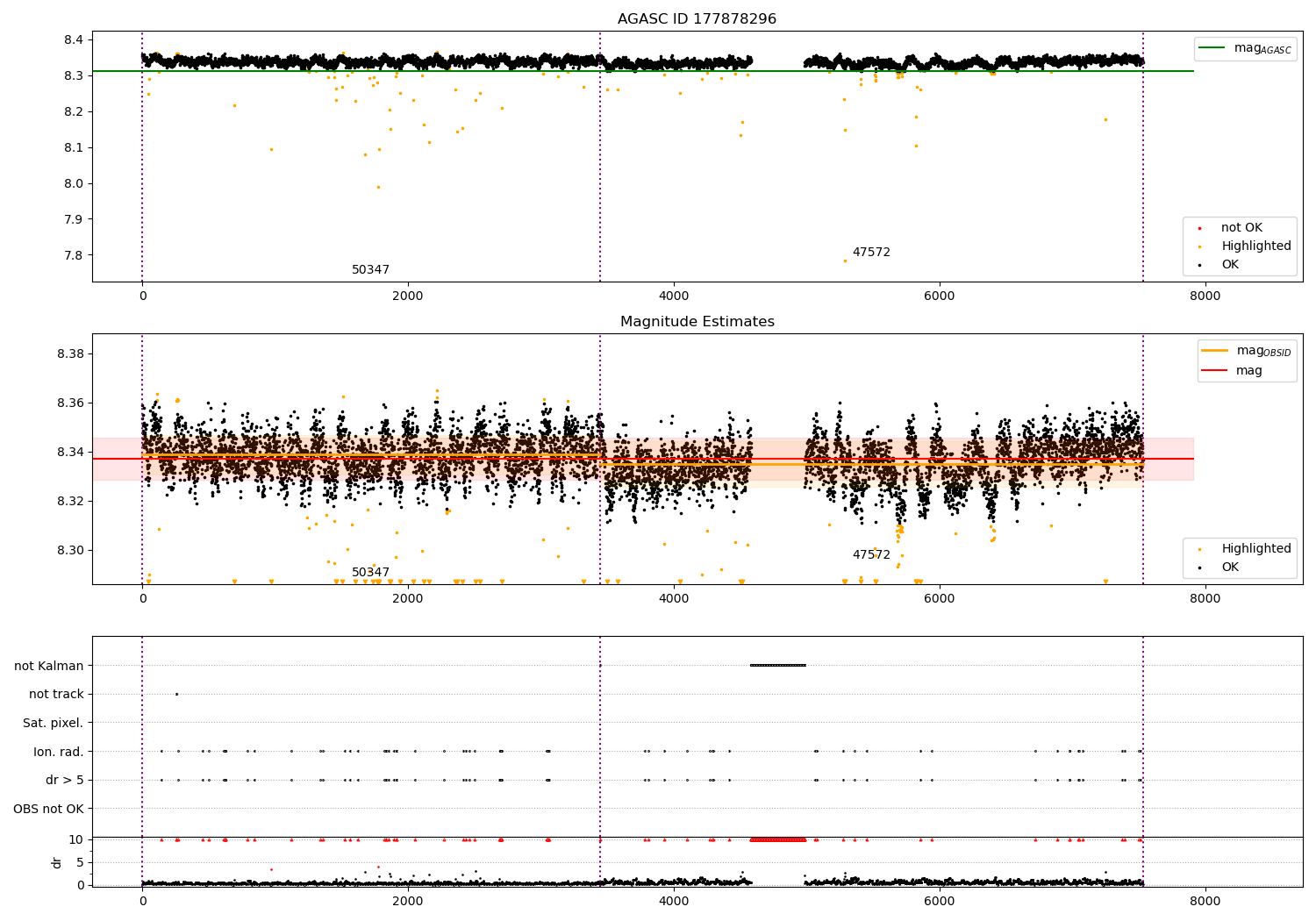The image size is (1316, 921).
Task: Click the 6000 x-tick under the AGASC ID plot
Action: click(940, 296)
